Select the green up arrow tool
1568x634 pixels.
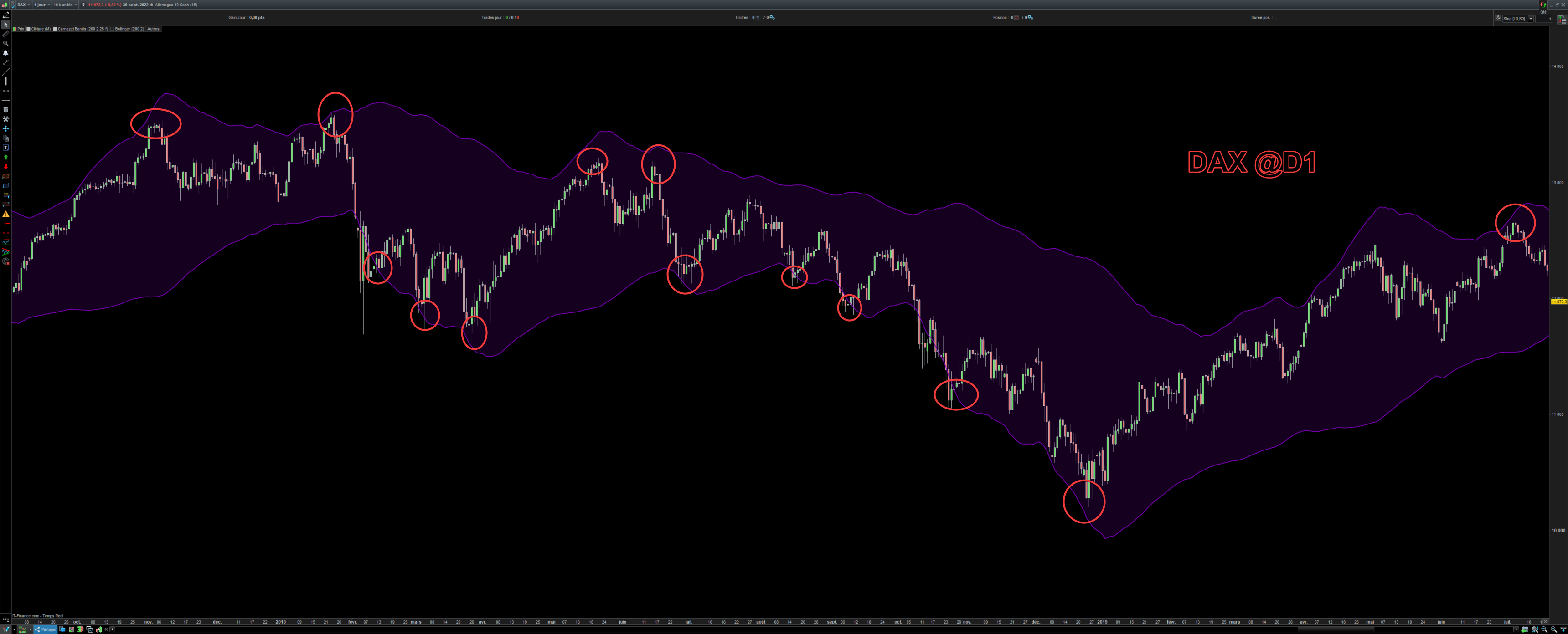[x=5, y=158]
